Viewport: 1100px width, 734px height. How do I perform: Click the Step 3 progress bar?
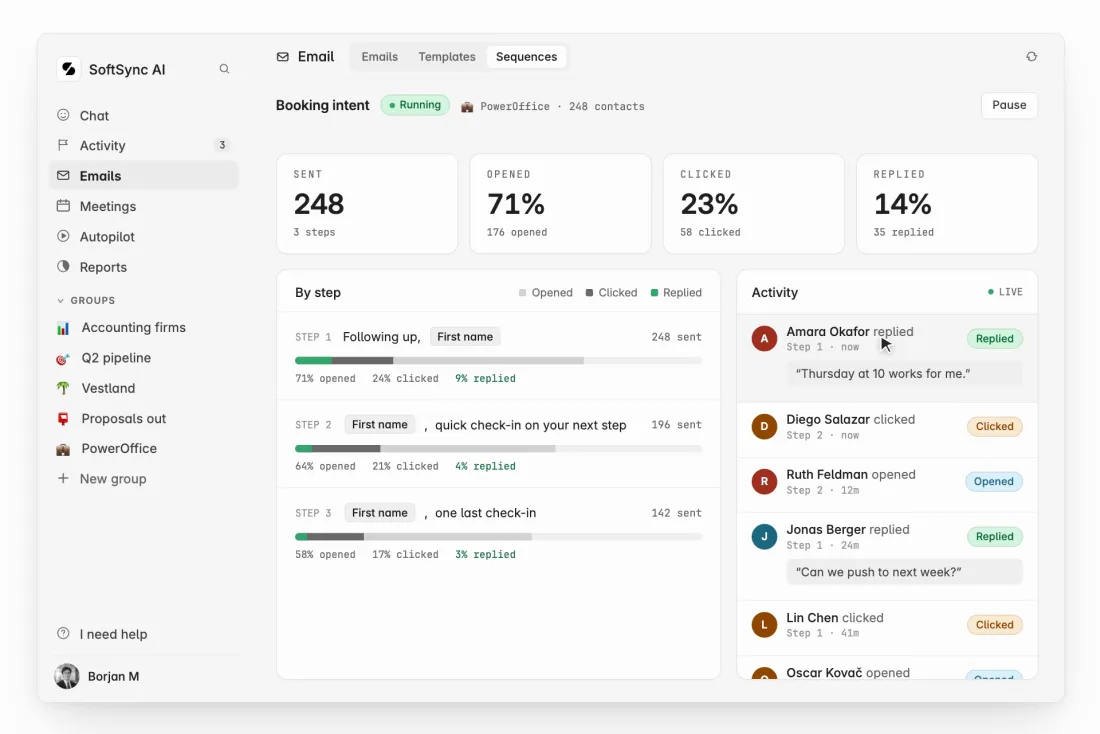[498, 537]
